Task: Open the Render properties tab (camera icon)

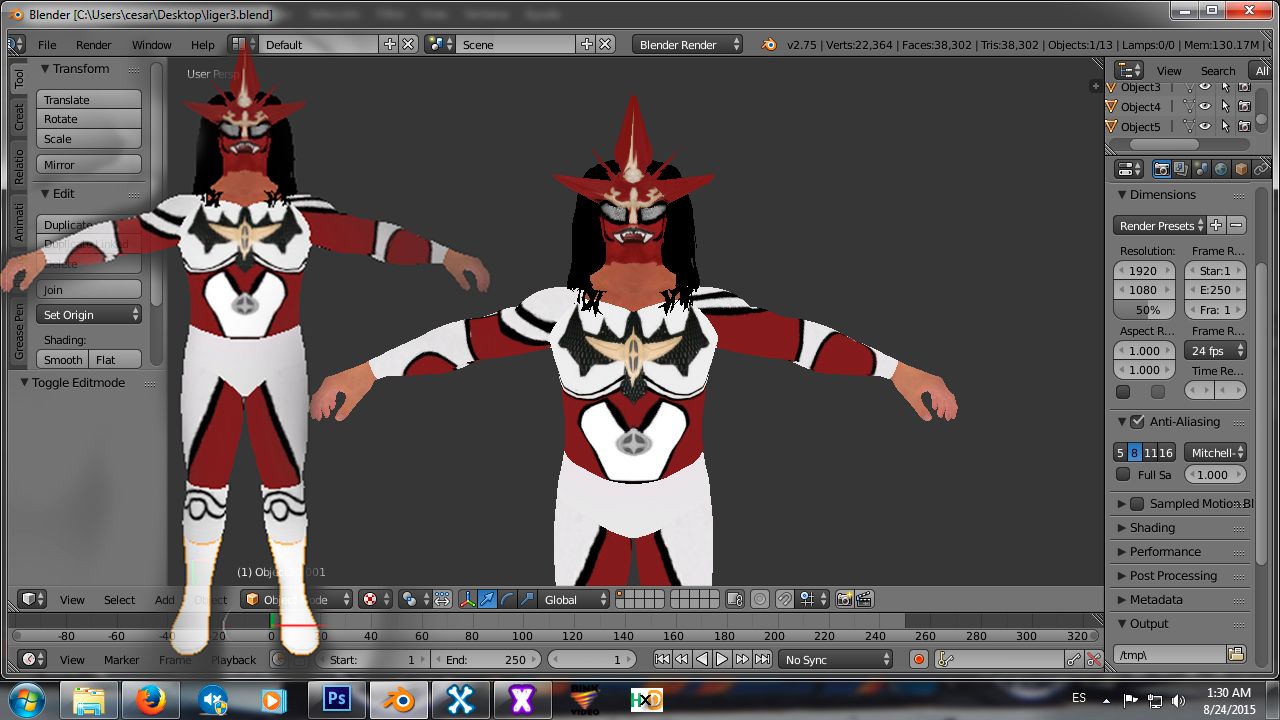Action: 1162,169
